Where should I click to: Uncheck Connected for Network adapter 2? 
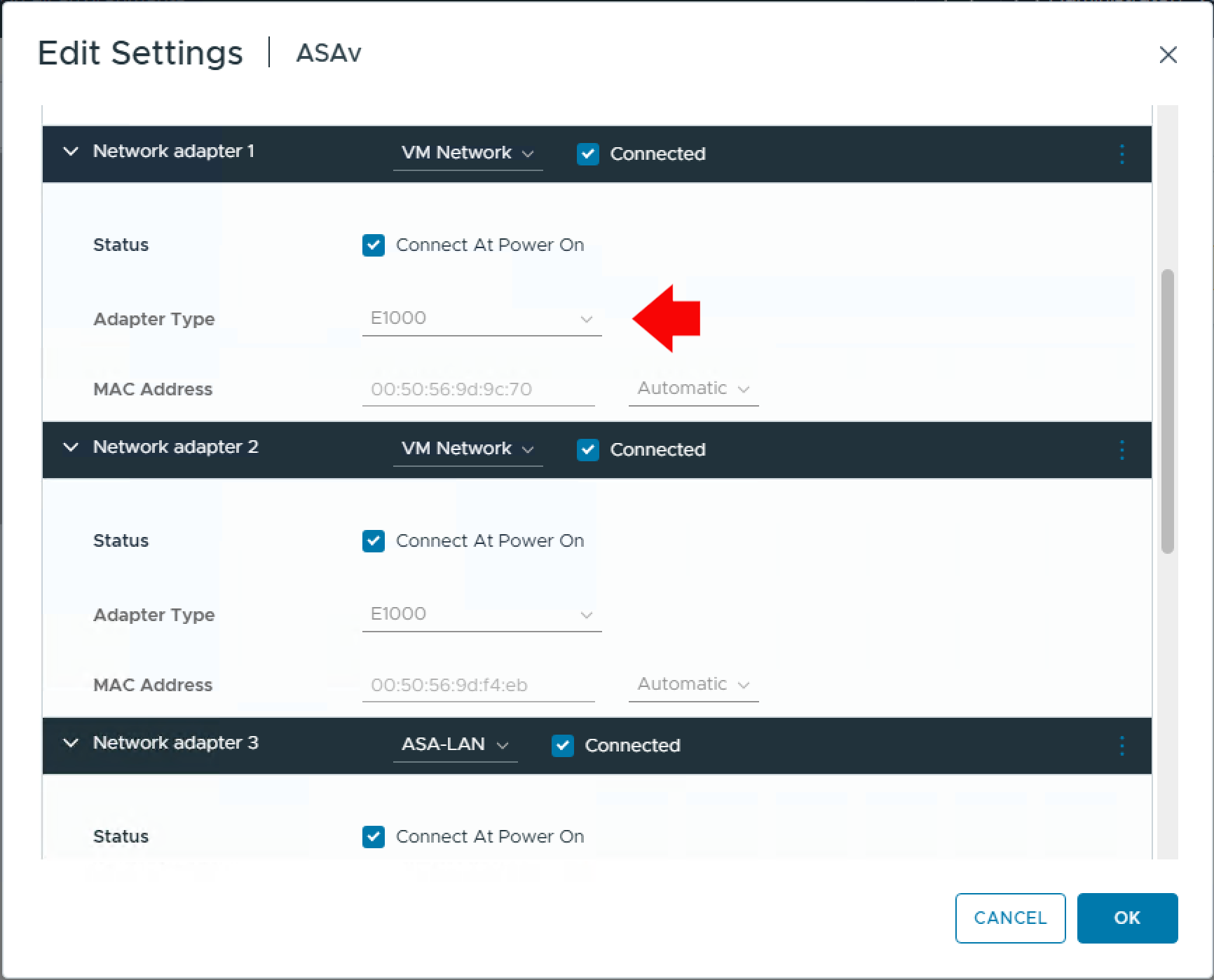(587, 450)
